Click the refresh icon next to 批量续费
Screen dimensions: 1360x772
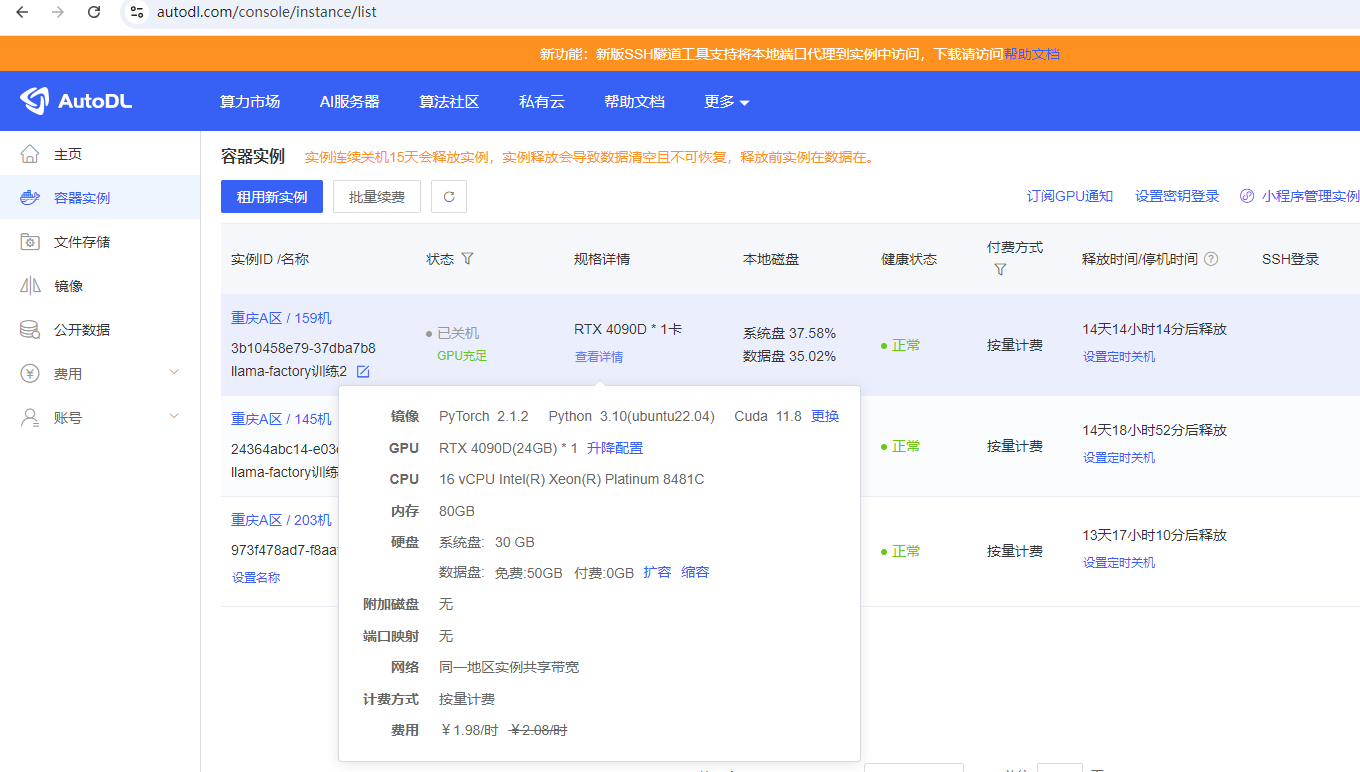(x=449, y=197)
